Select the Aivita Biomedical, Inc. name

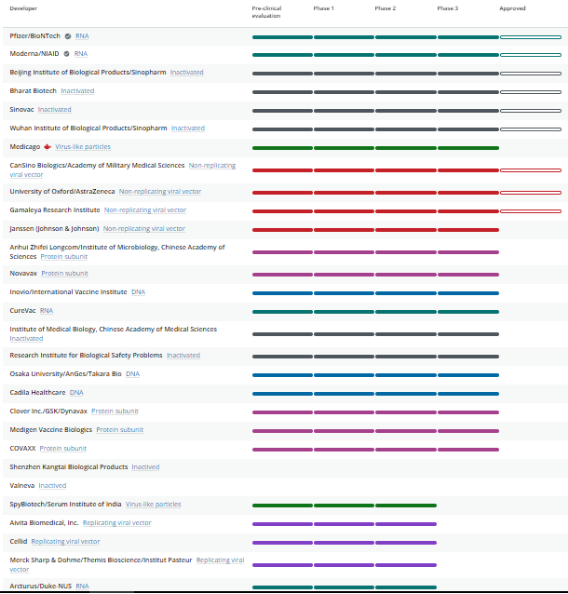pyautogui.click(x=44, y=523)
